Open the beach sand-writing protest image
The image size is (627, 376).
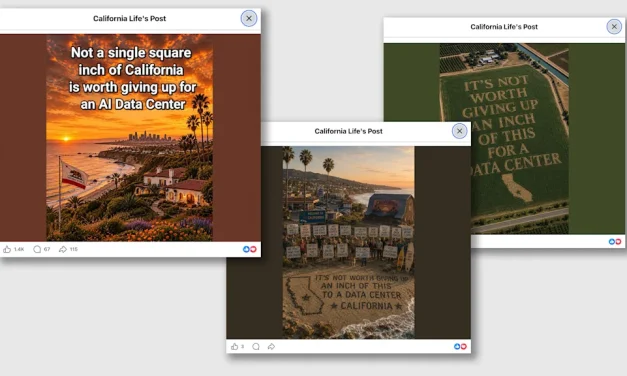[x=348, y=242]
